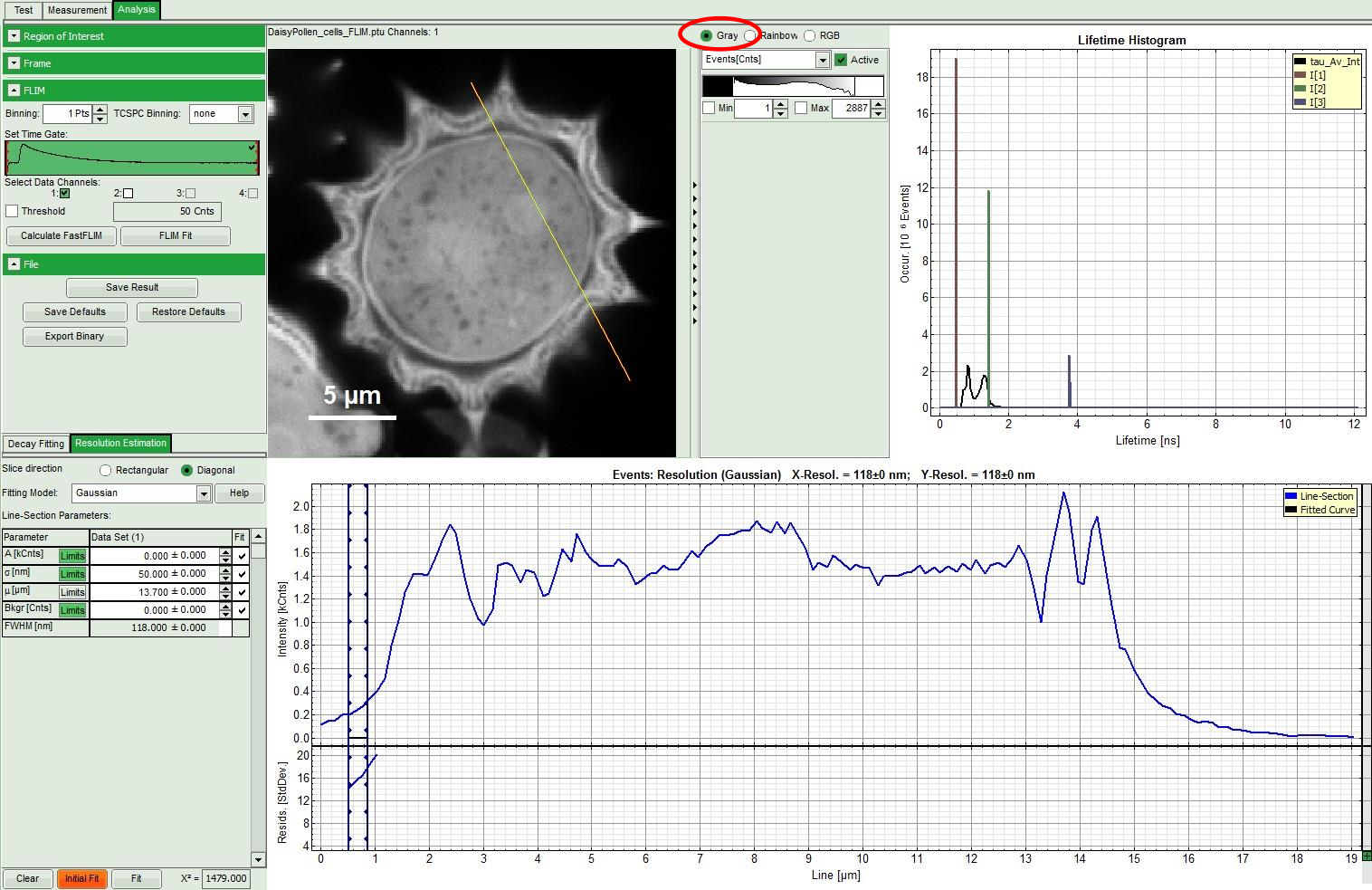Select the Rainbow color mode
Viewport: 1372px width, 890px height.
pos(750,35)
